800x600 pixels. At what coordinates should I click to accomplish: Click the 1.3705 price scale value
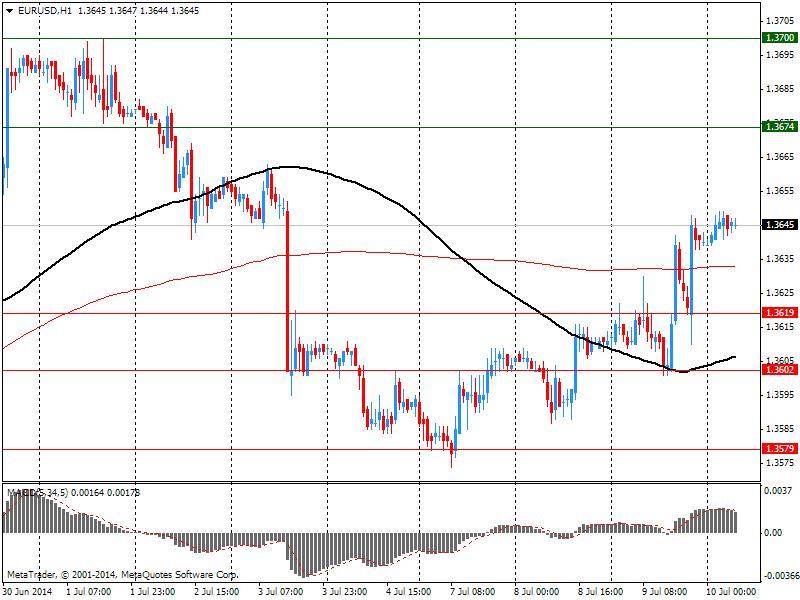click(780, 20)
